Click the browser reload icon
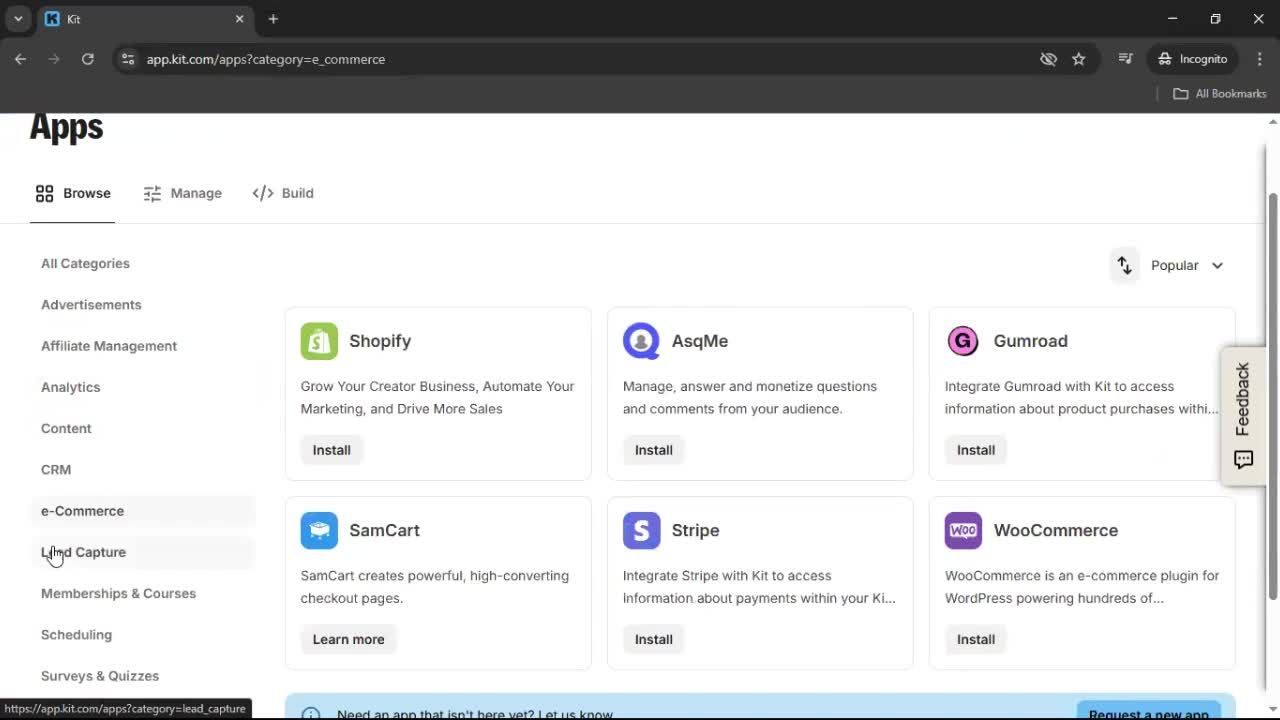 tap(88, 59)
